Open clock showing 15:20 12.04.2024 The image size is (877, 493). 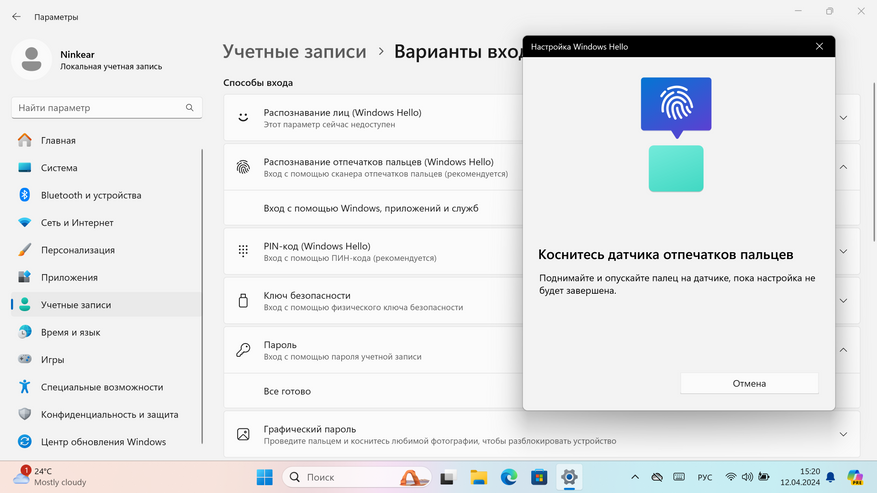point(800,477)
